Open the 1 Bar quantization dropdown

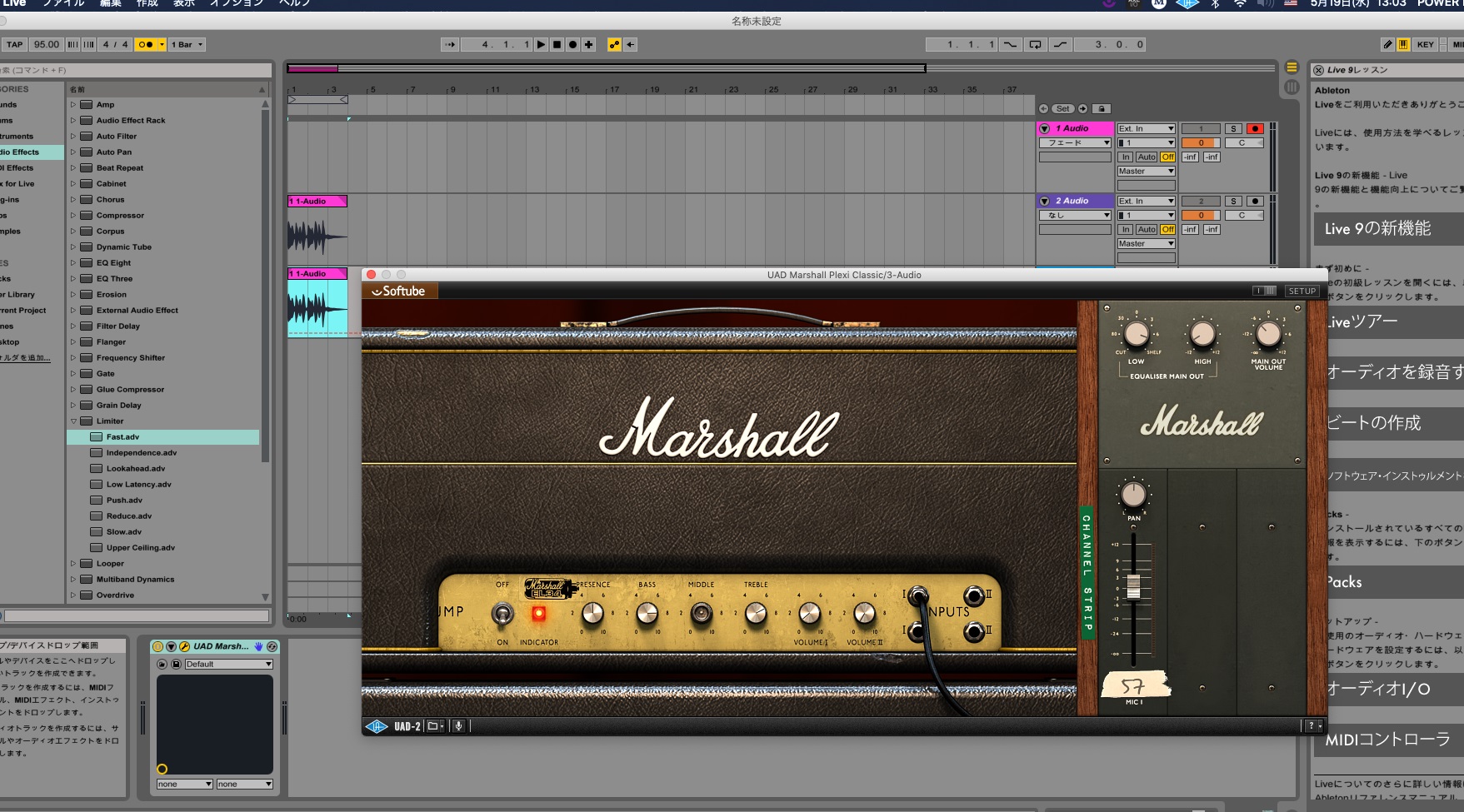tap(187, 45)
